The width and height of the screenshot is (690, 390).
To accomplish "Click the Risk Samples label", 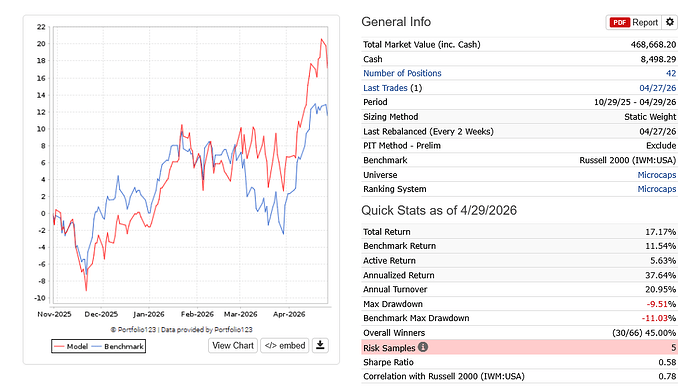I will point(389,348).
